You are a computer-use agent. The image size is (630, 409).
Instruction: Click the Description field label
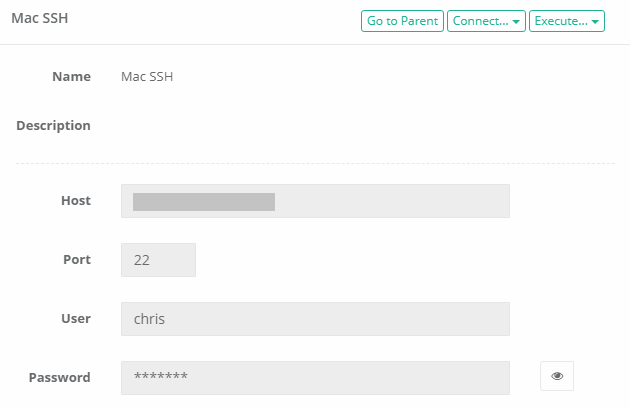(53, 126)
